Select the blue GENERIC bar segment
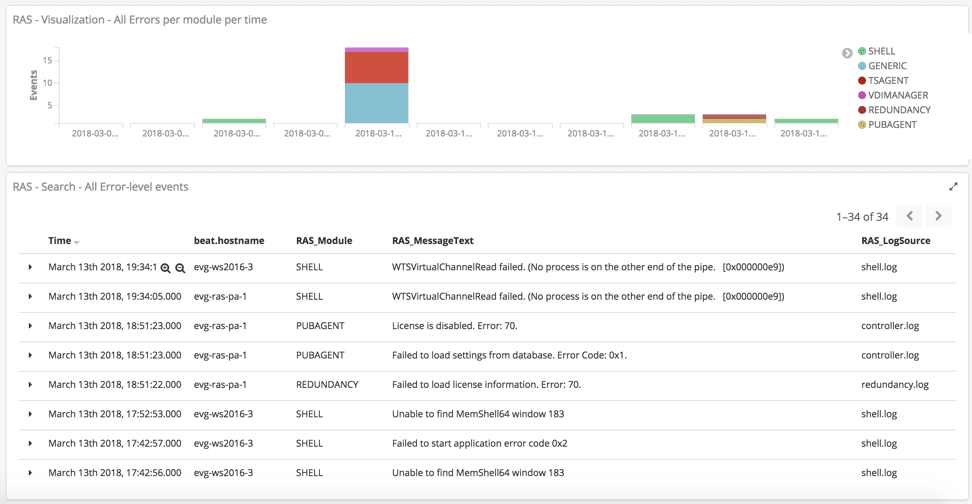 376,103
